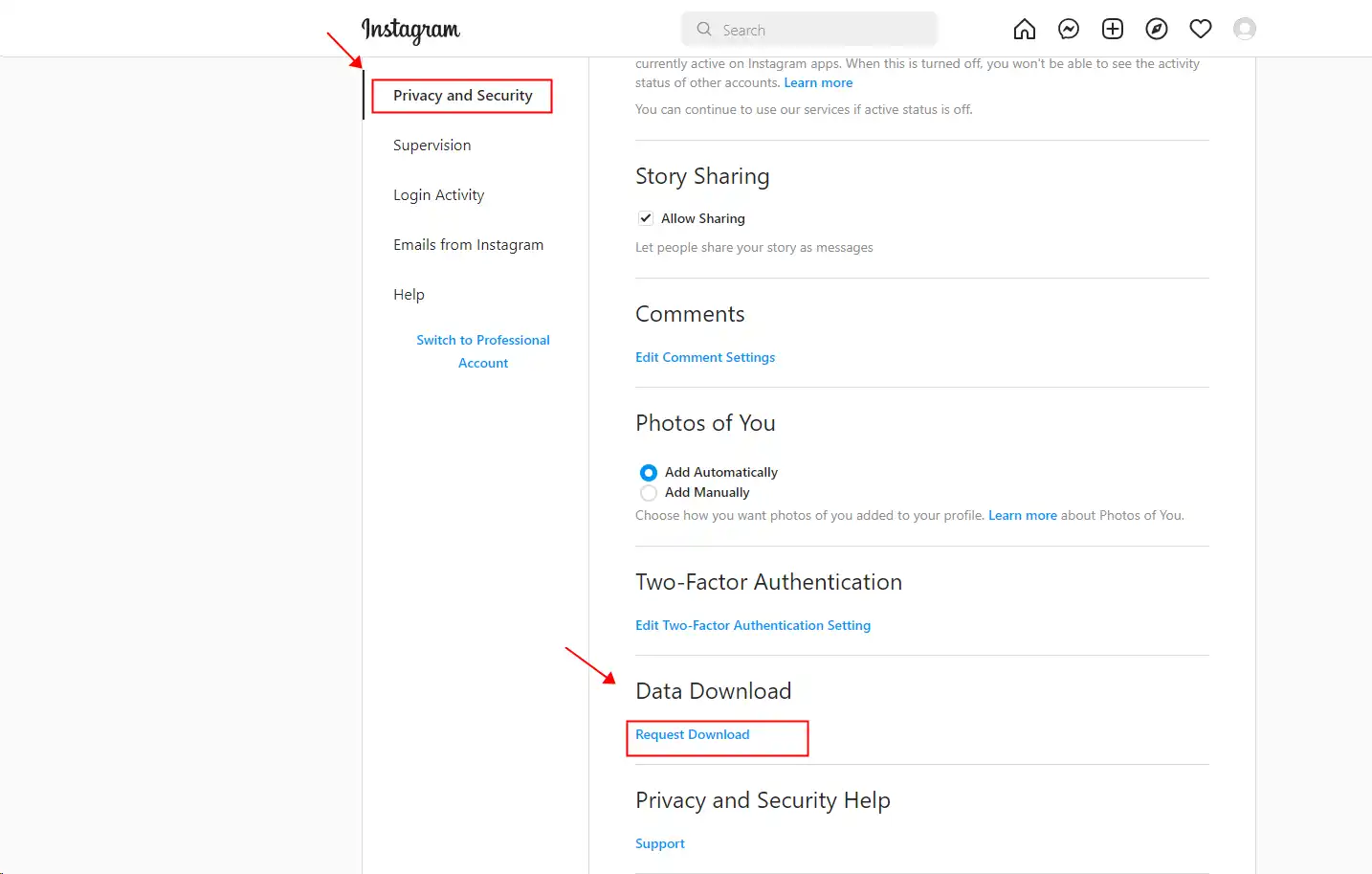Open Messenger direct messages icon

click(1068, 30)
